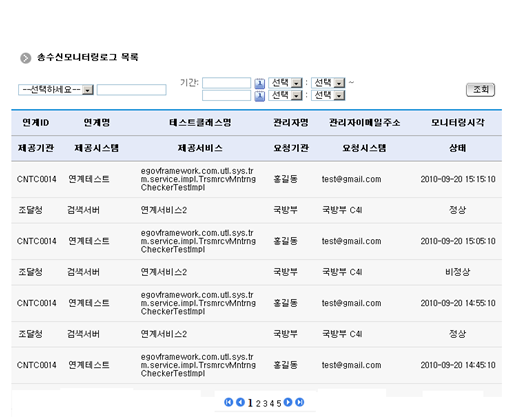This screenshot has height=420, width=519.
Task: Go to page 3
Action: tap(265, 404)
